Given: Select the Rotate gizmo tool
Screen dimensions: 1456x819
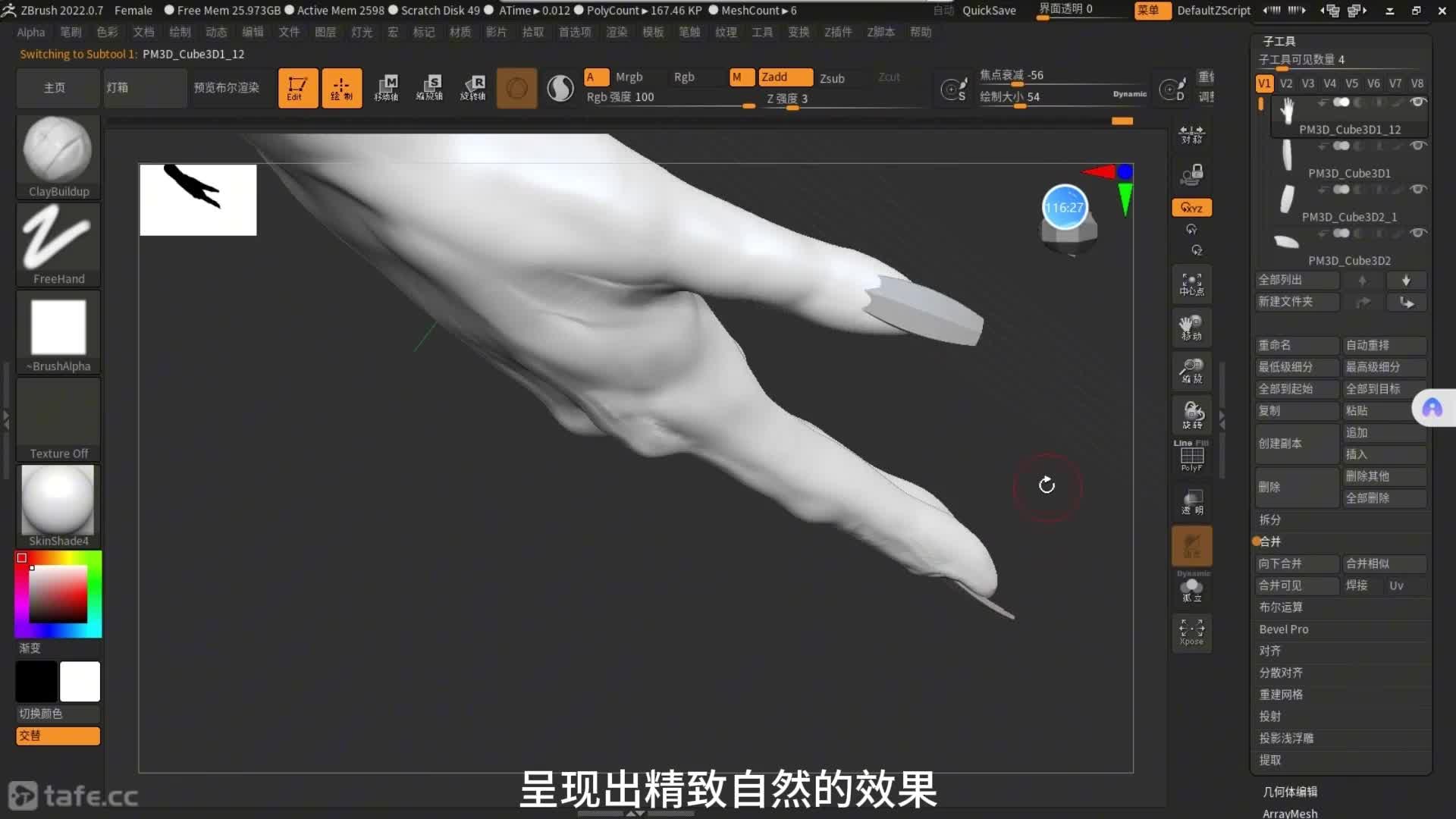Looking at the screenshot, I should pos(473,88).
